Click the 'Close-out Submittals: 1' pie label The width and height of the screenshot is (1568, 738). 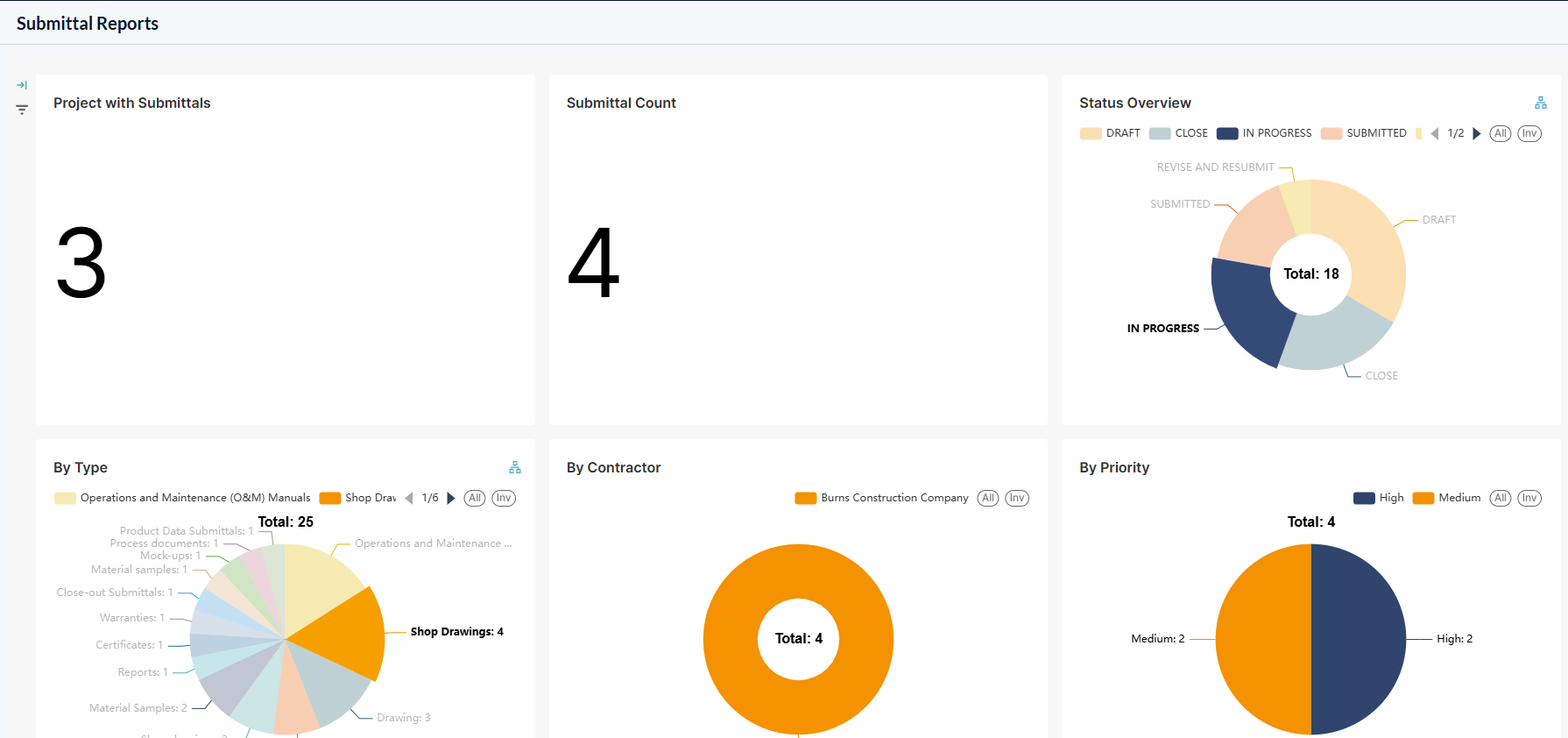point(115,593)
